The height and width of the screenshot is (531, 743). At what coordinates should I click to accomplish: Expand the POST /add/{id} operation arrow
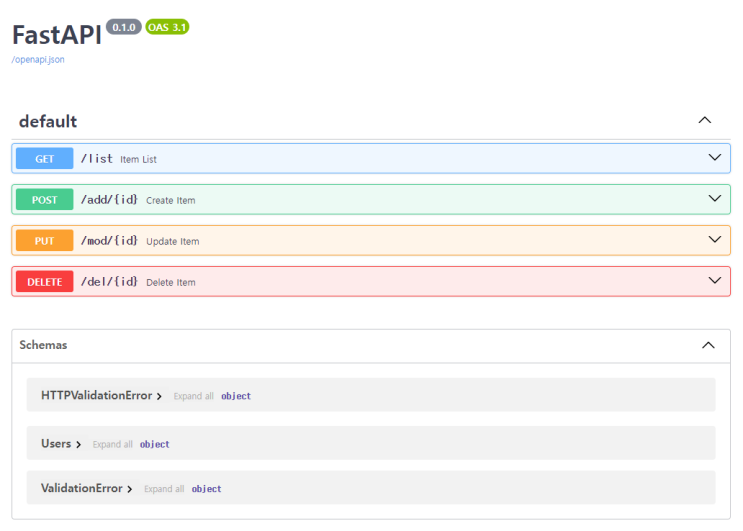[715, 198]
